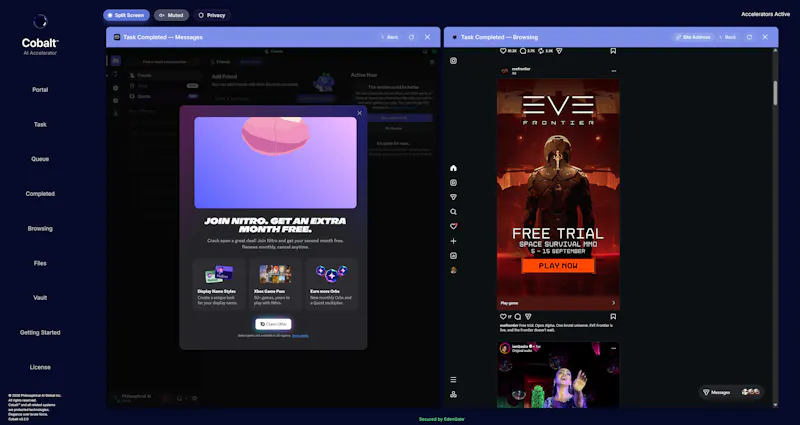Open Queue in the Cobalt sidebar
This screenshot has width=800, height=425.
coord(40,159)
